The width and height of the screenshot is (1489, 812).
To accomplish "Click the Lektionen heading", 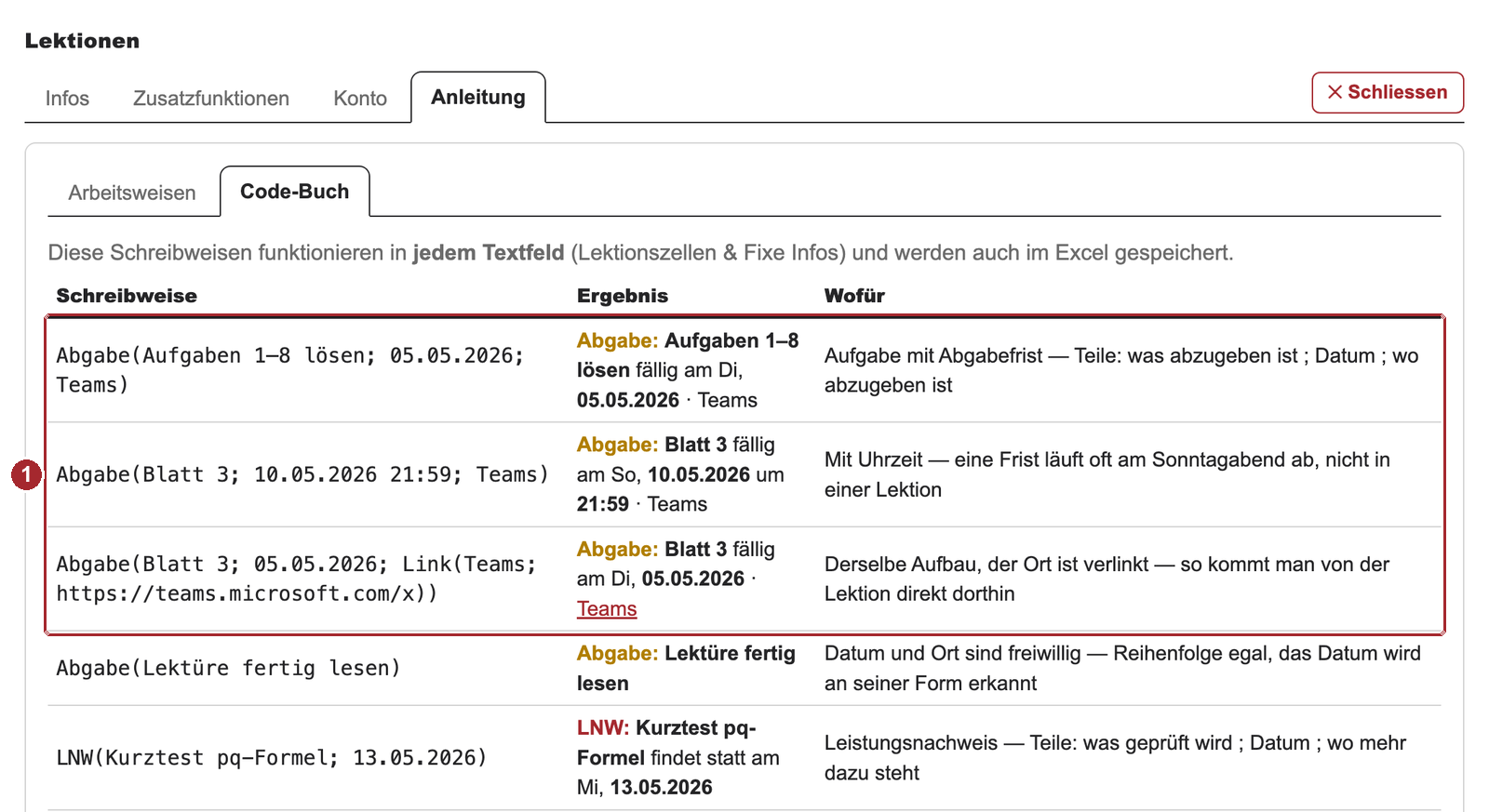I will [x=82, y=41].
